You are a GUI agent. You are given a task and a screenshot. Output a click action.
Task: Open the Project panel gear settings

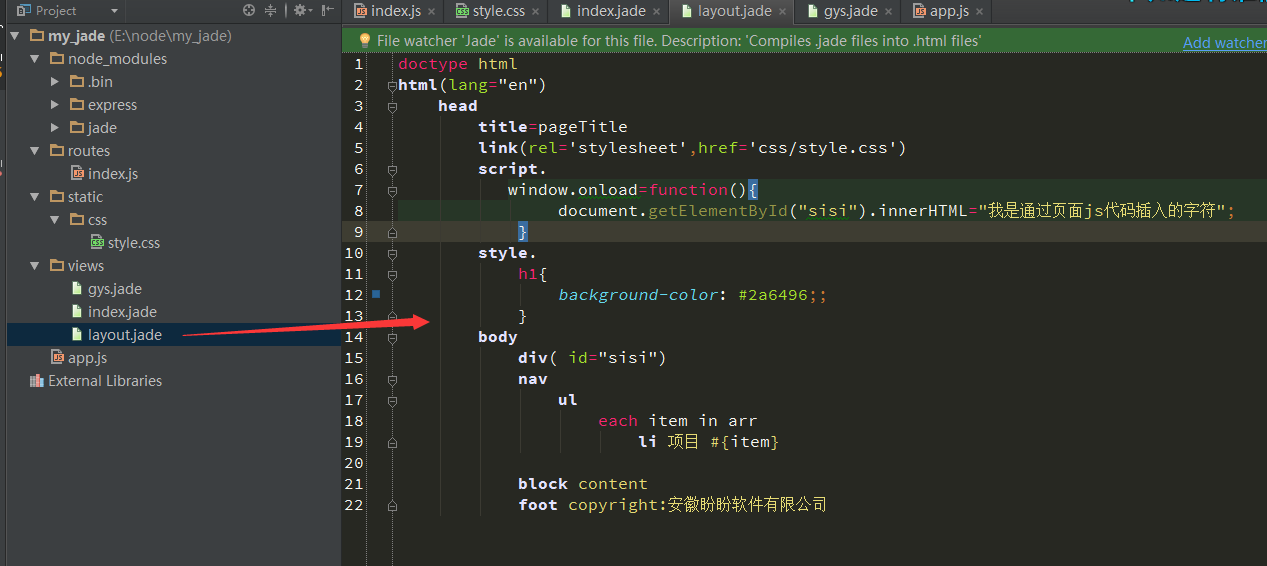pos(298,11)
